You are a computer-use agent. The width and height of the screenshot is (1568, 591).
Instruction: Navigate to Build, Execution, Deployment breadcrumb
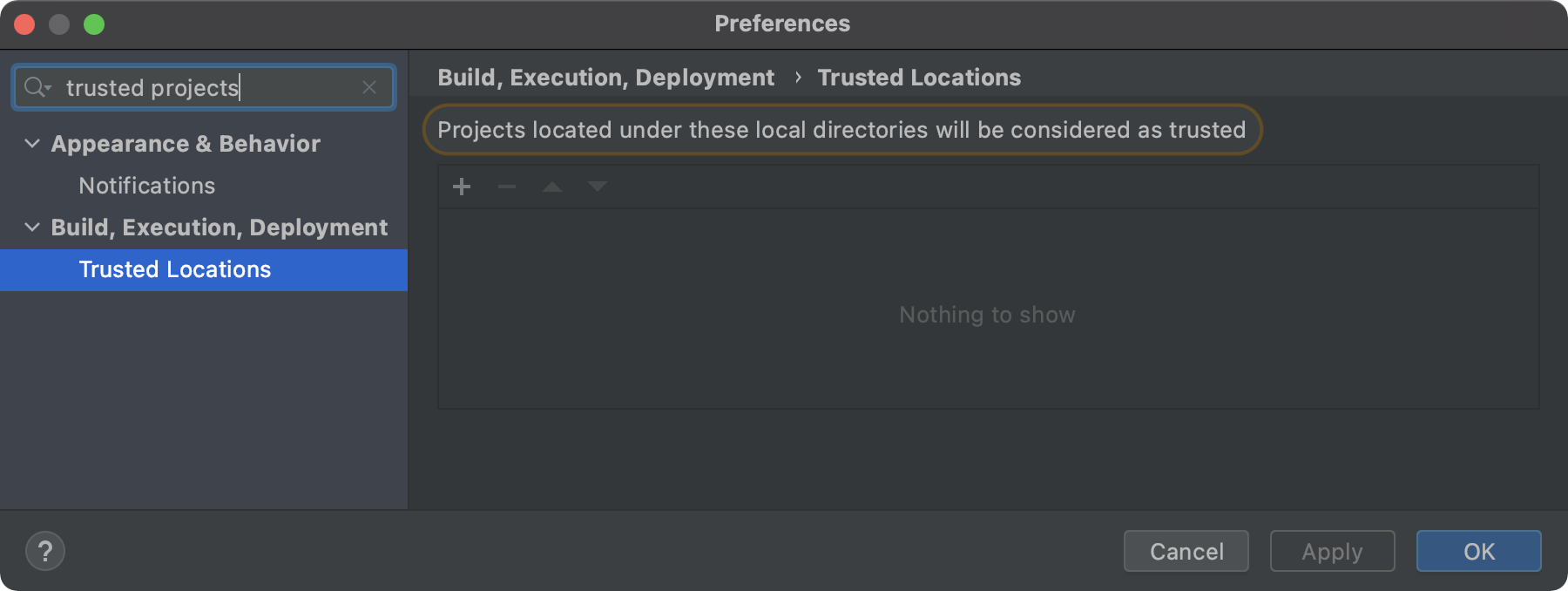[x=607, y=77]
